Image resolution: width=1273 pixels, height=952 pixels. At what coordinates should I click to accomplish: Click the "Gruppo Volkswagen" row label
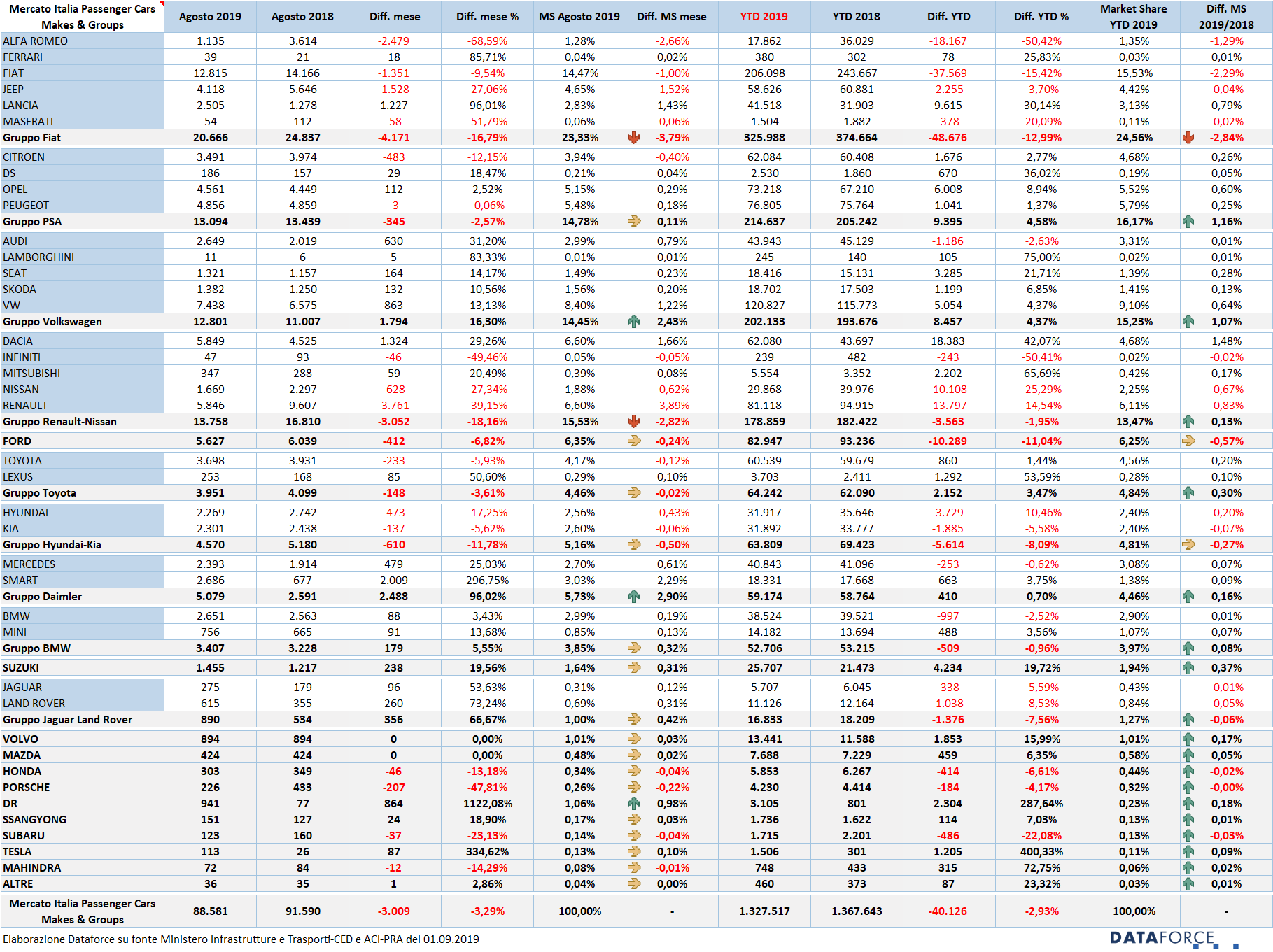click(52, 322)
